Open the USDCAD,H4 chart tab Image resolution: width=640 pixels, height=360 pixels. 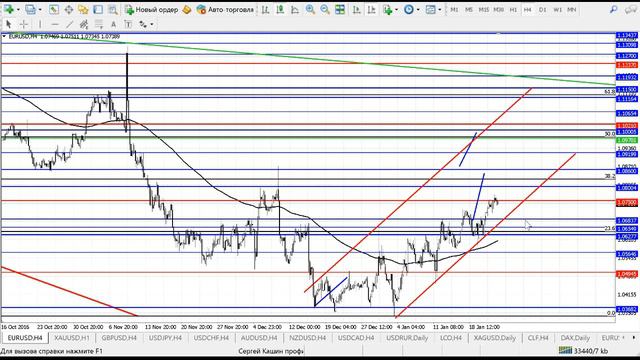click(x=356, y=338)
